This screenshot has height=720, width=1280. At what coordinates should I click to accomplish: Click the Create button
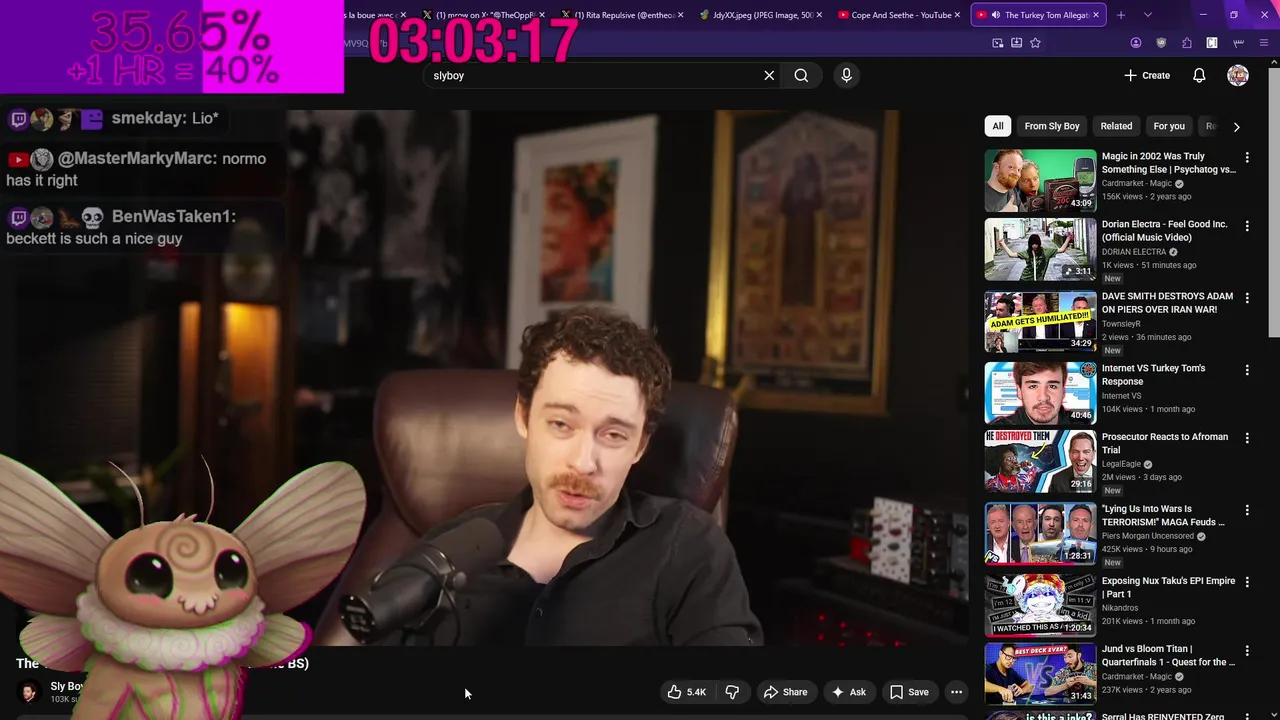(x=1147, y=75)
